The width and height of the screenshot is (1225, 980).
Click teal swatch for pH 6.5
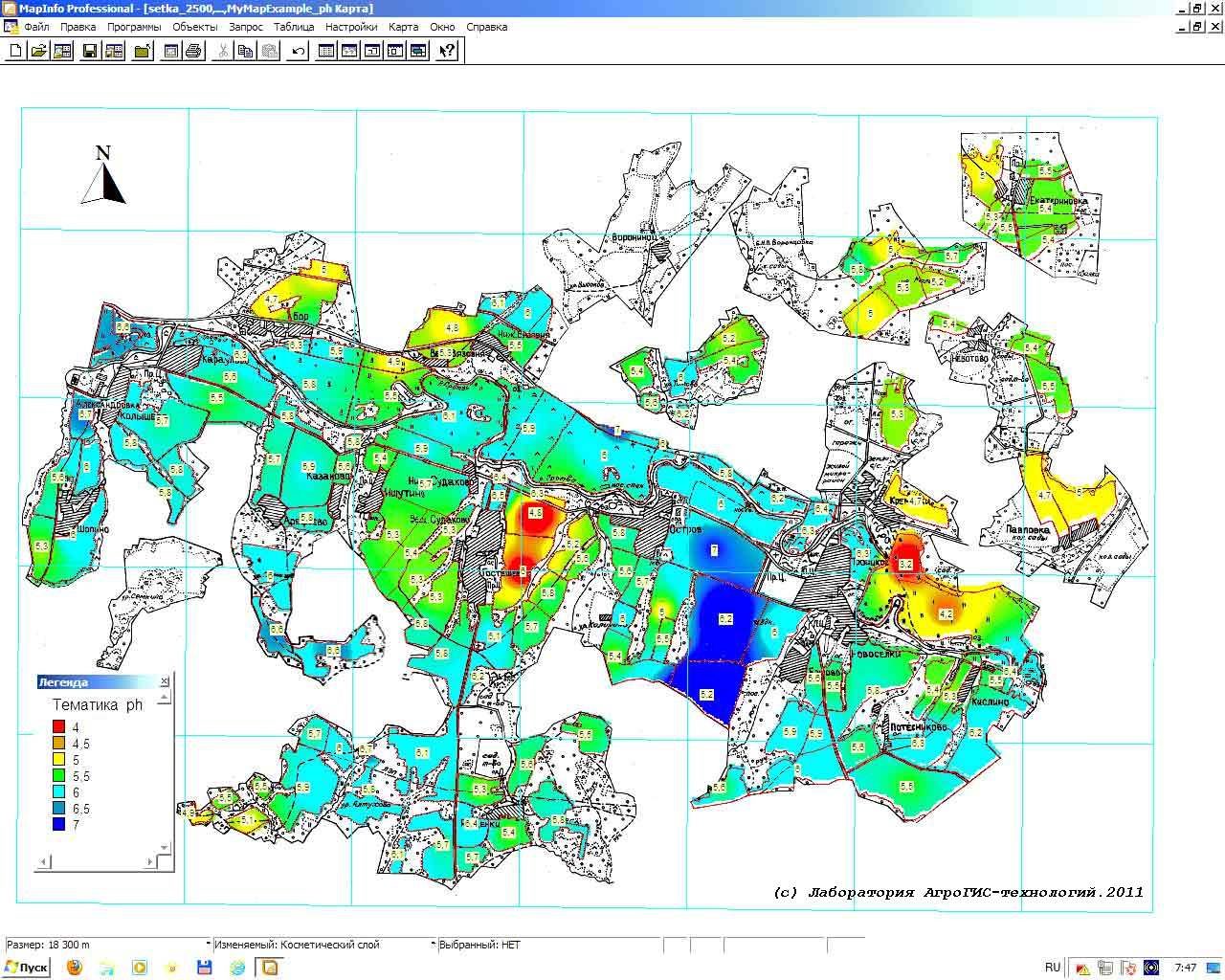59,809
